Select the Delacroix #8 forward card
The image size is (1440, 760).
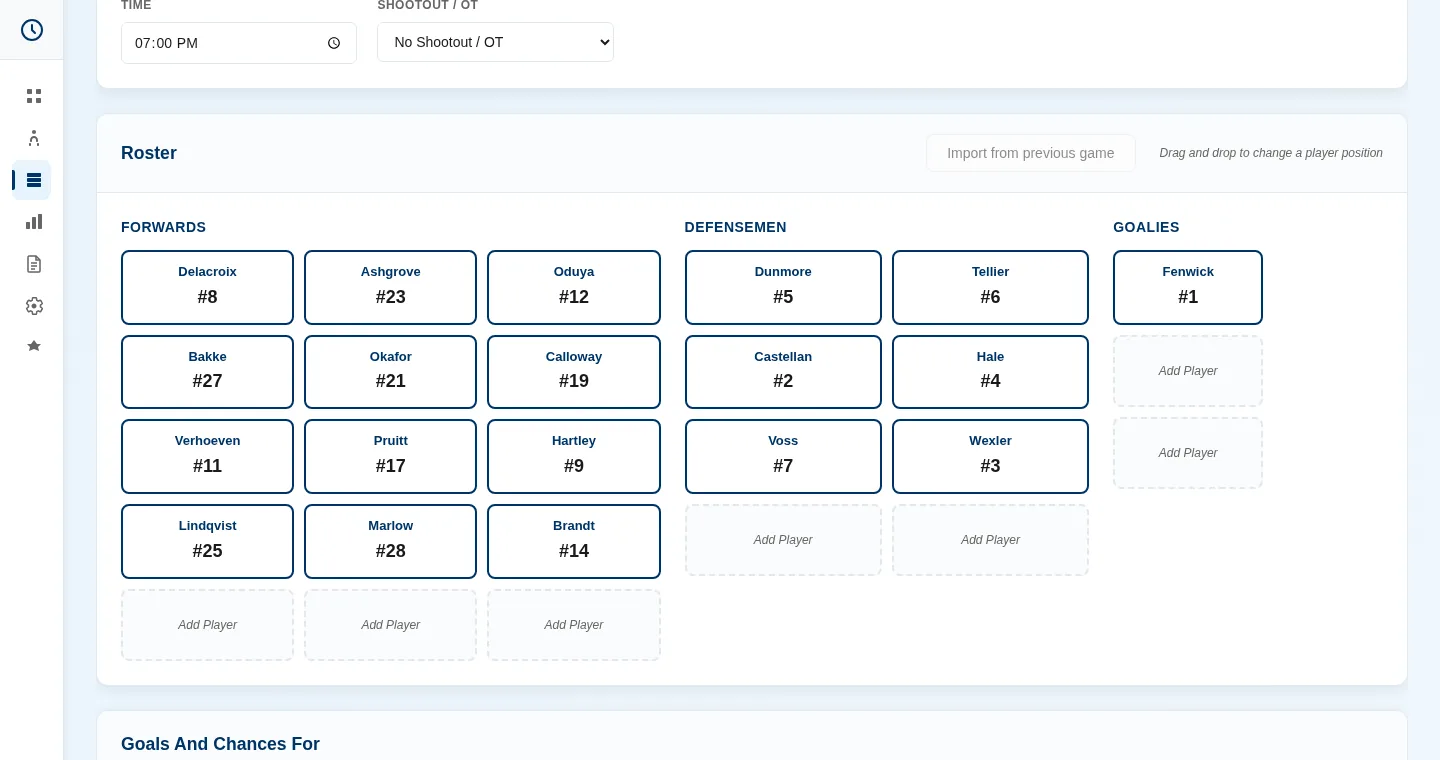tap(207, 287)
